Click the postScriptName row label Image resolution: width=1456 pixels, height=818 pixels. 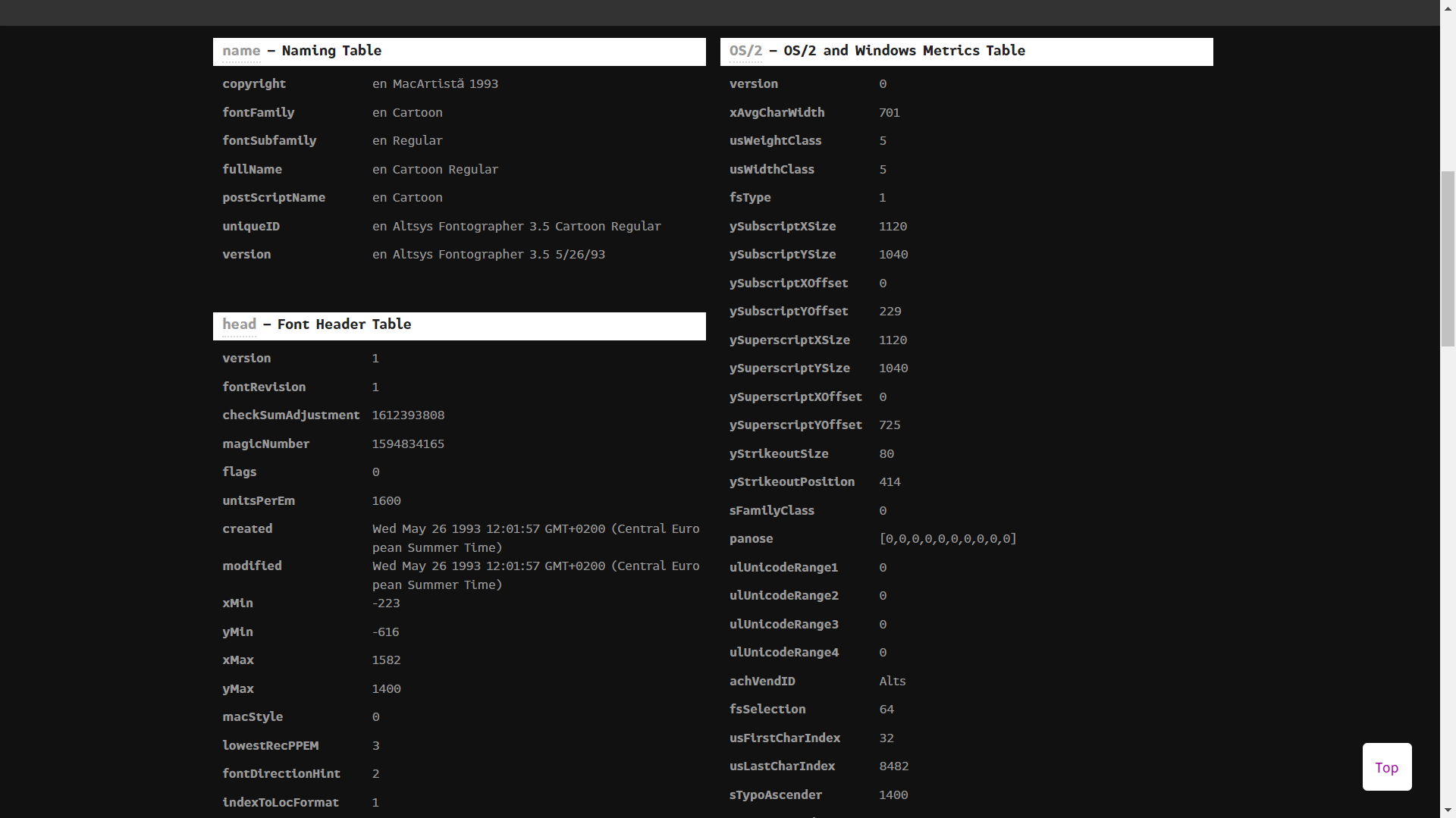[x=274, y=197]
